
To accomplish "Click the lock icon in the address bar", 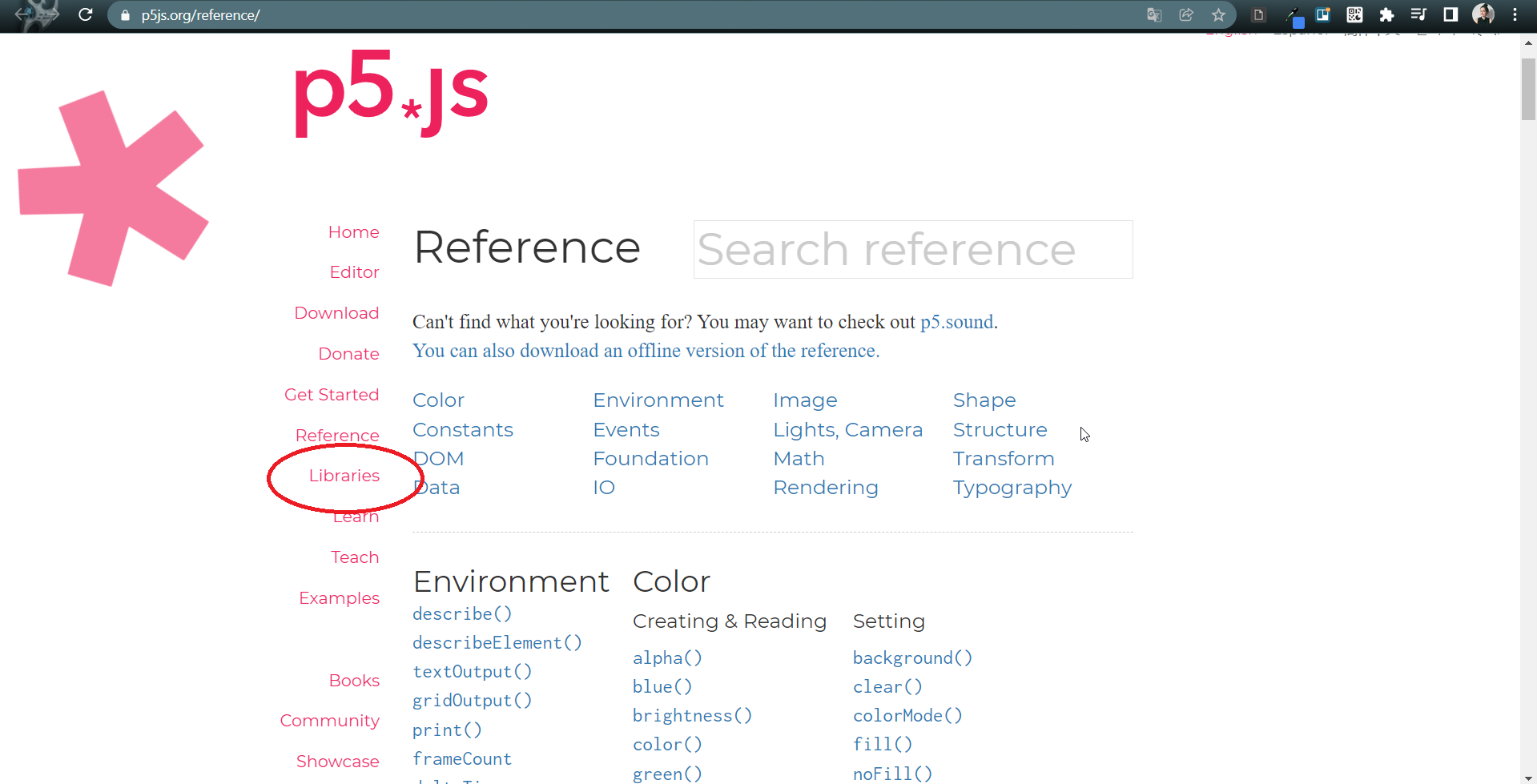I will click(125, 15).
